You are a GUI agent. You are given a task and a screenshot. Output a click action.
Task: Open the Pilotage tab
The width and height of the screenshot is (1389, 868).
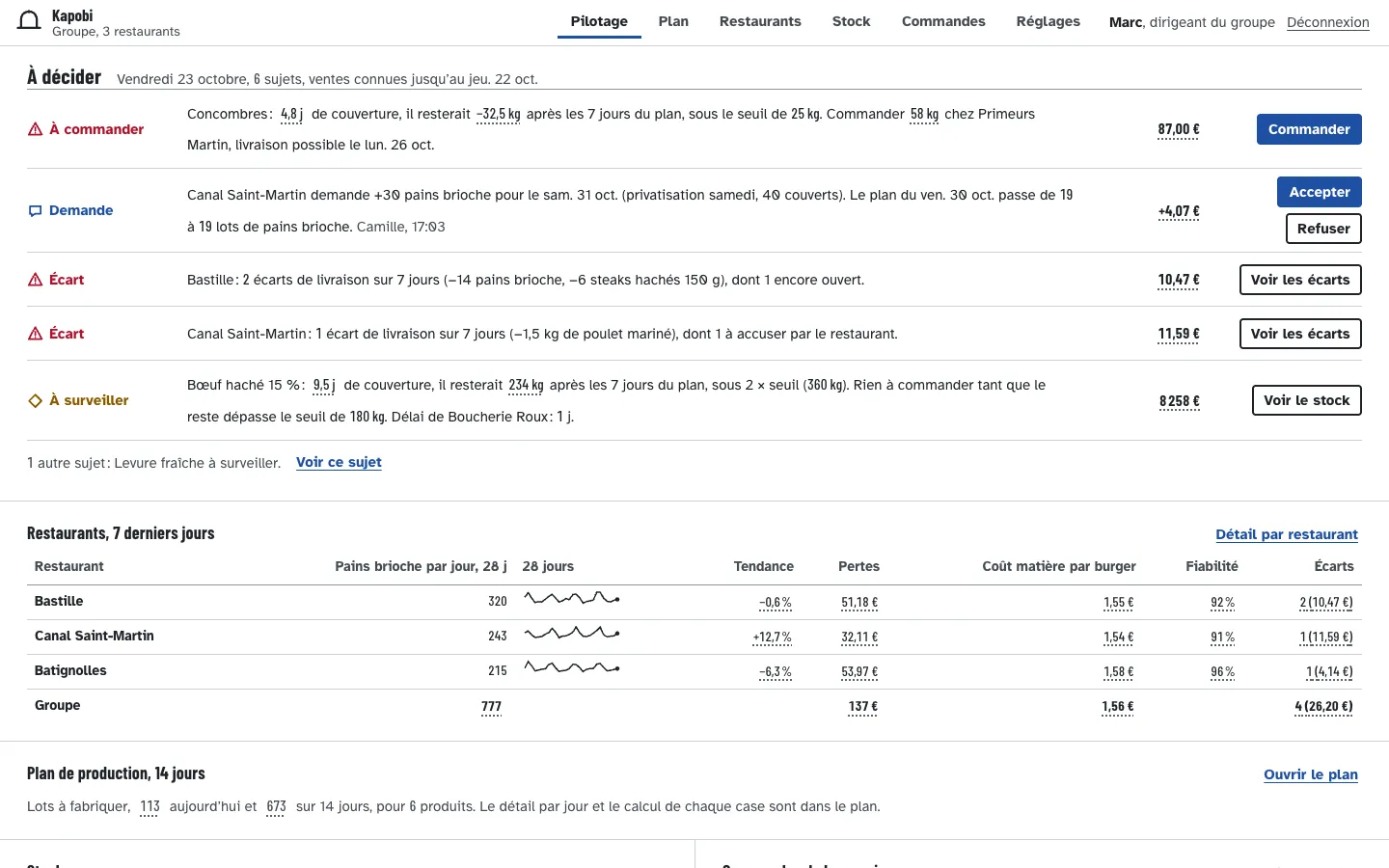click(x=599, y=21)
